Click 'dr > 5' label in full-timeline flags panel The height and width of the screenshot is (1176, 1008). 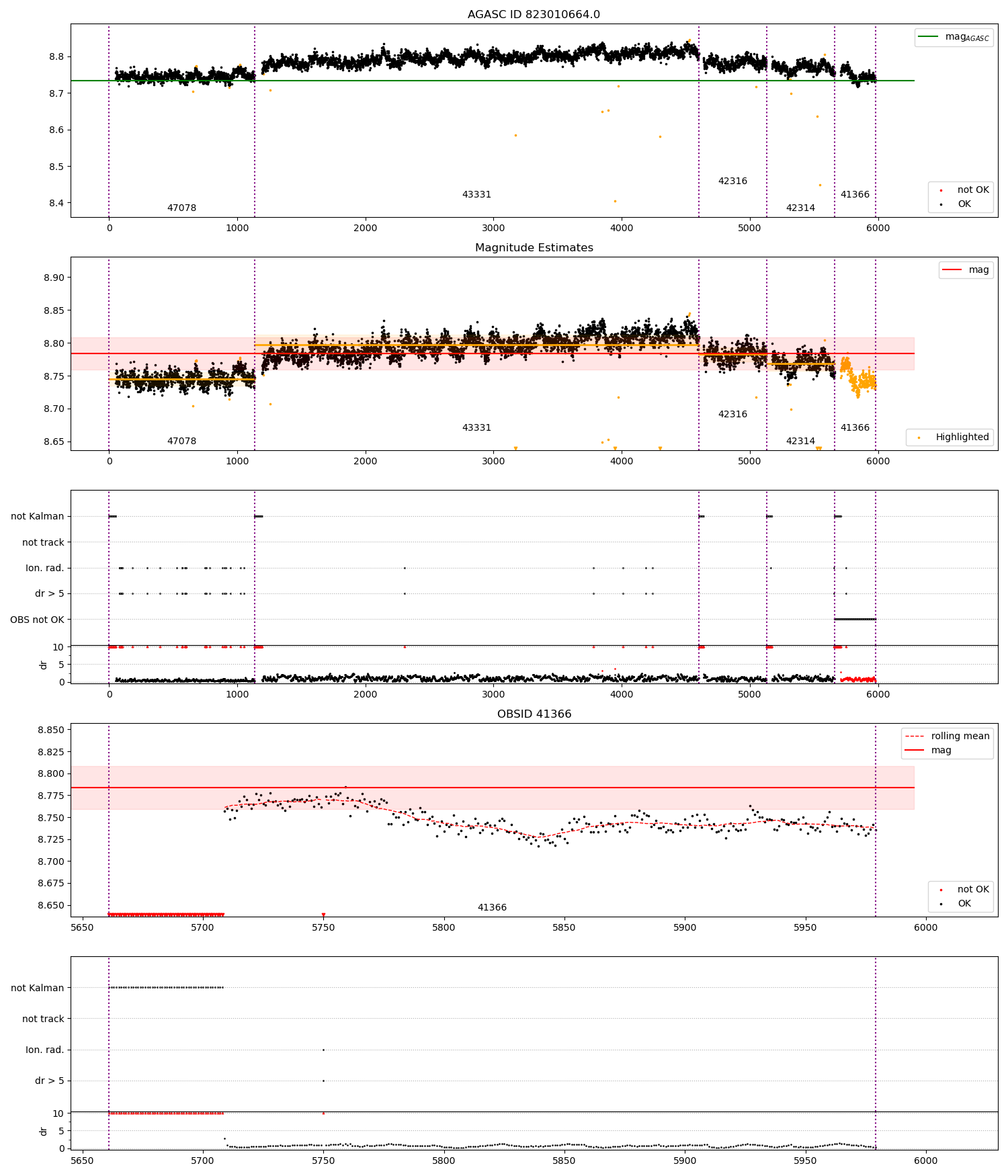50,593
